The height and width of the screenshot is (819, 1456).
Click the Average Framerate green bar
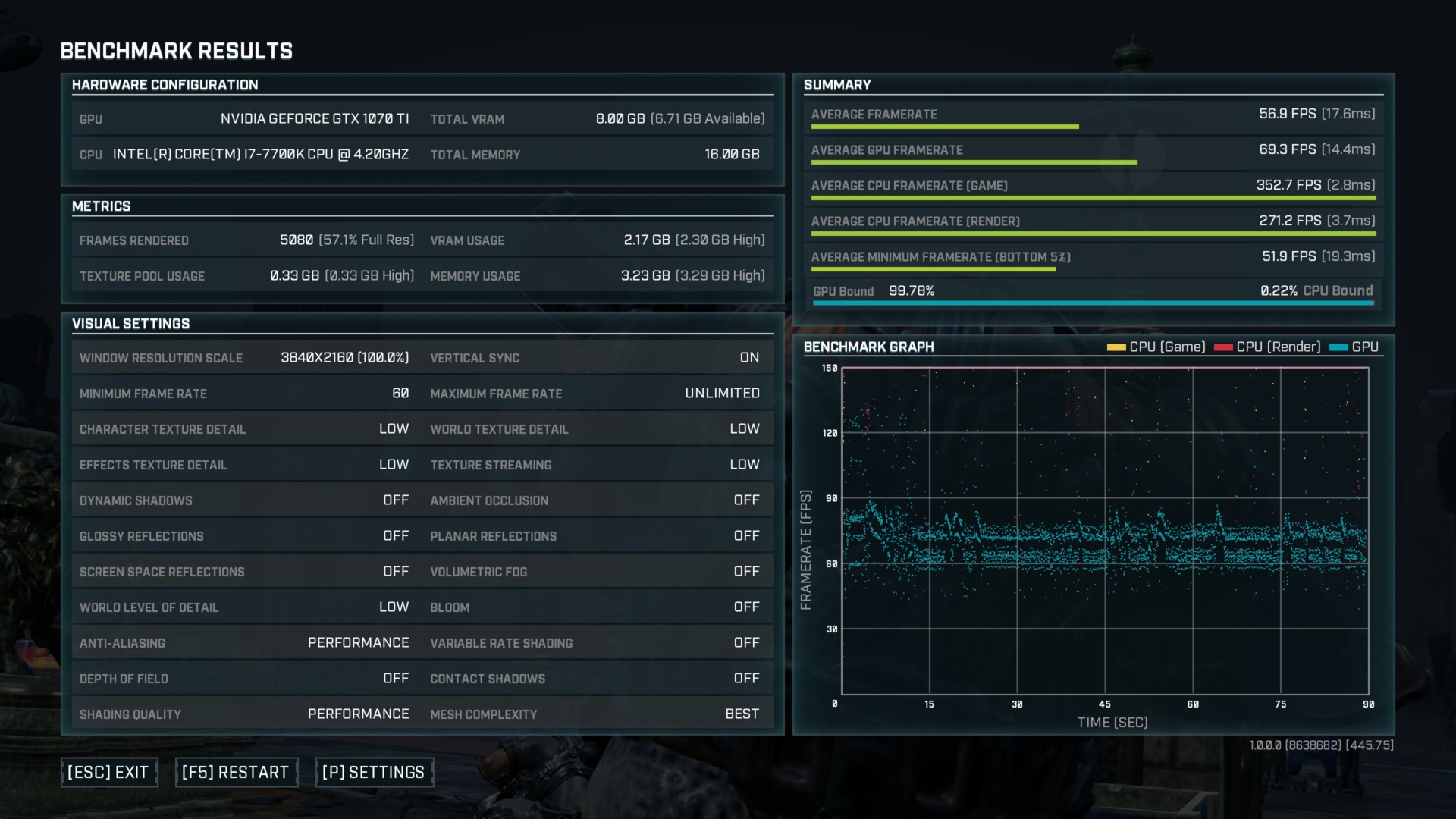tap(944, 127)
